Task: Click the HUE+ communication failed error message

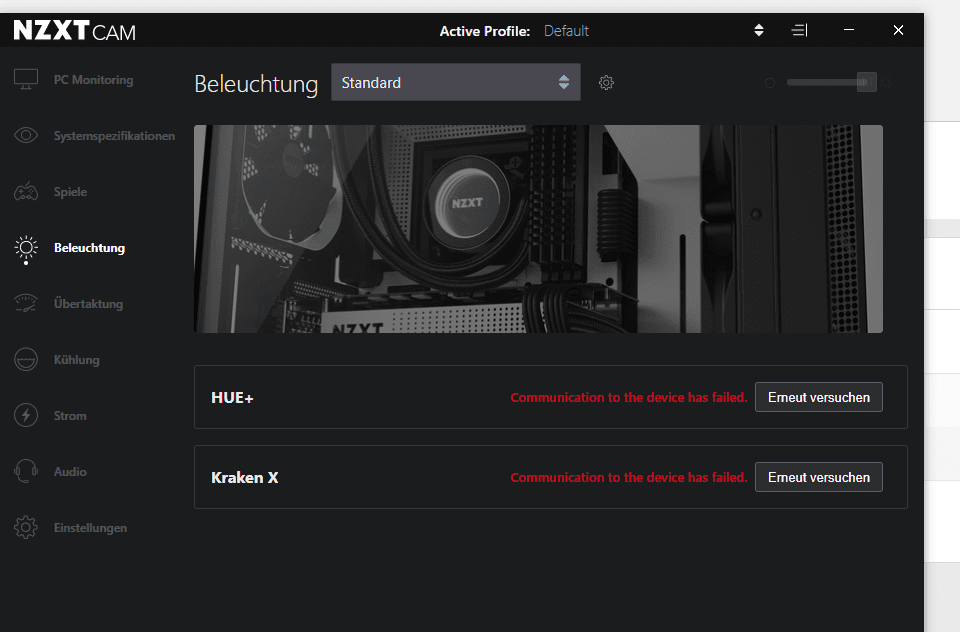Action: tap(629, 397)
